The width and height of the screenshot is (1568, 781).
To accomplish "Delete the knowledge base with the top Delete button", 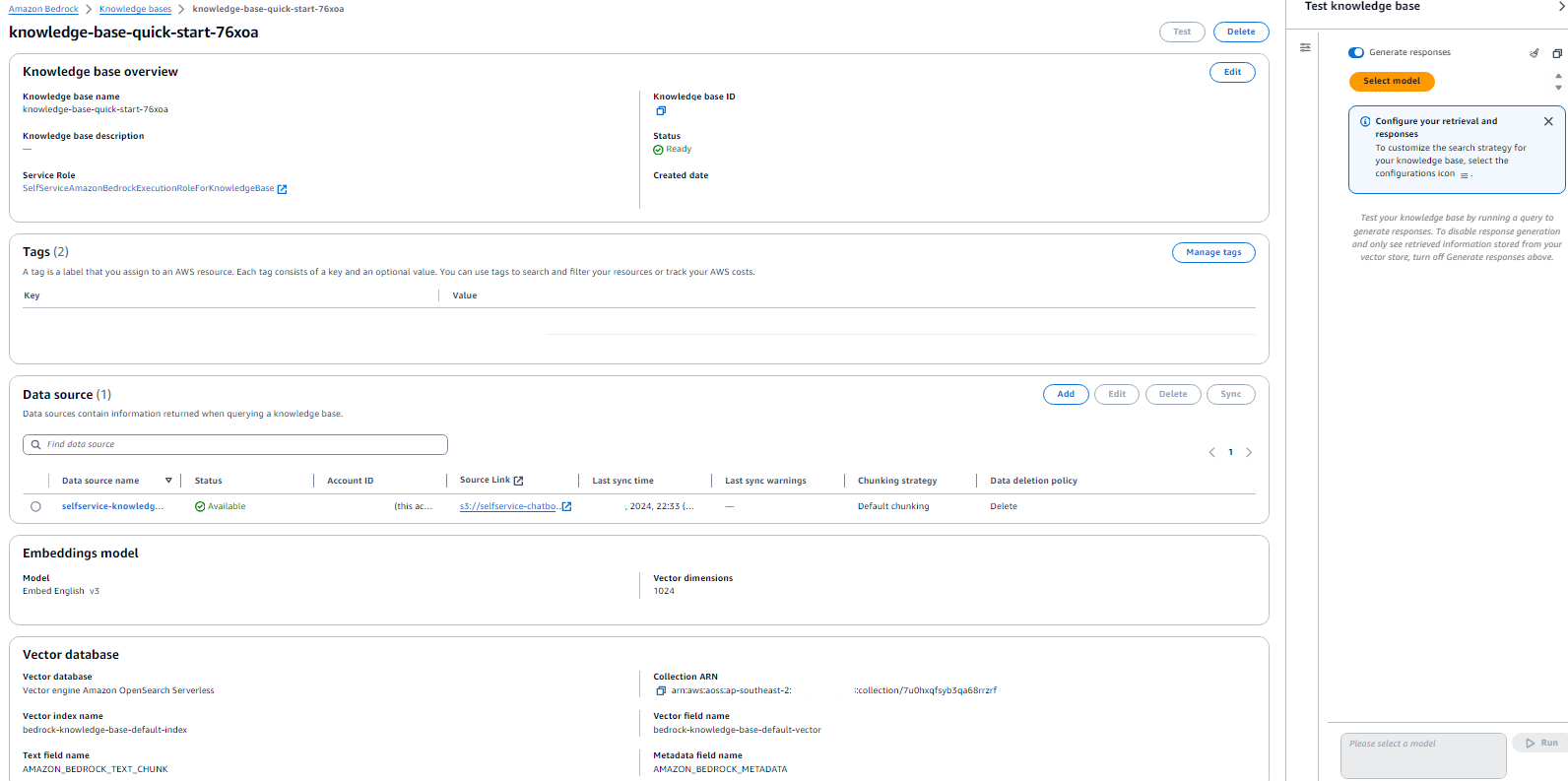I will point(1241,32).
